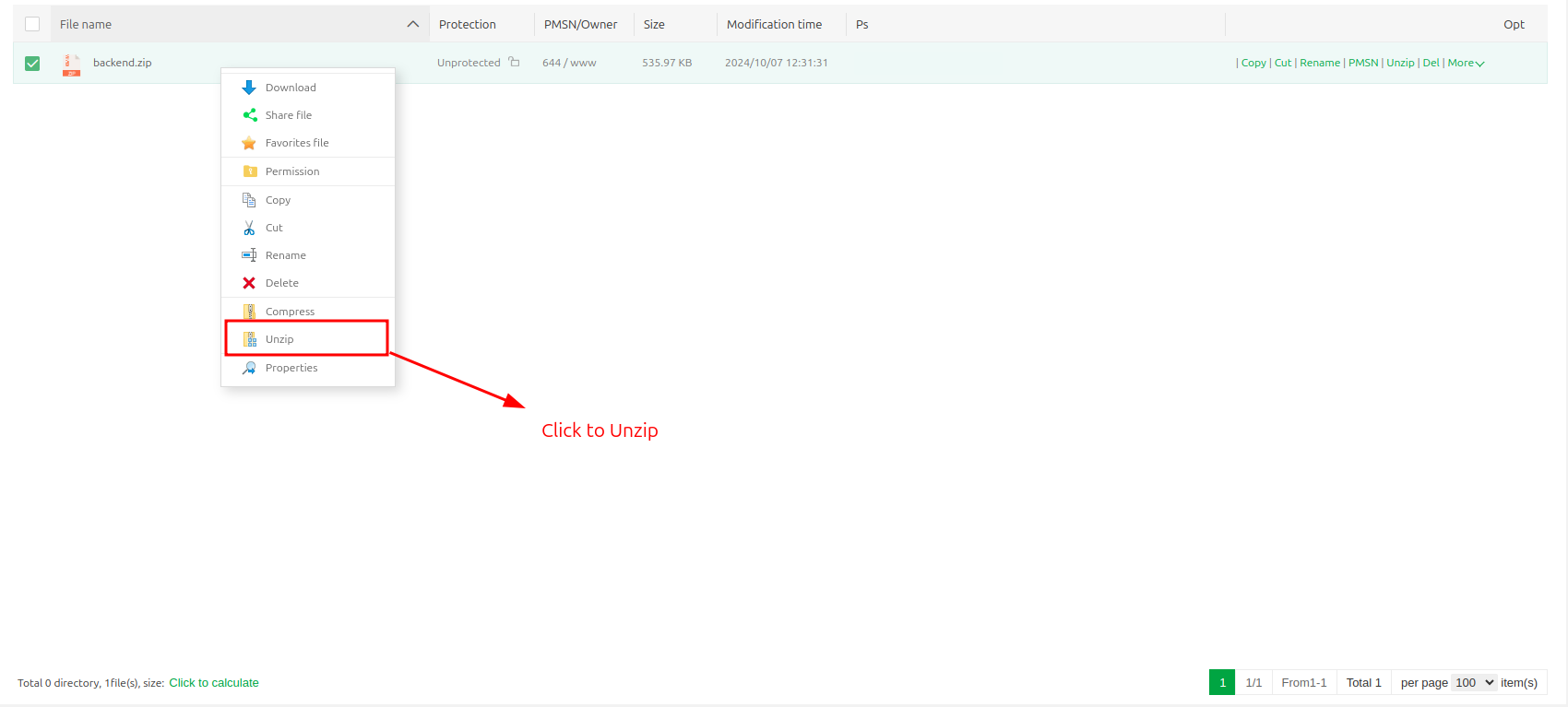This screenshot has width=1568, height=707.
Task: Click the lock icon beside Unprotected
Action: pyautogui.click(x=515, y=62)
